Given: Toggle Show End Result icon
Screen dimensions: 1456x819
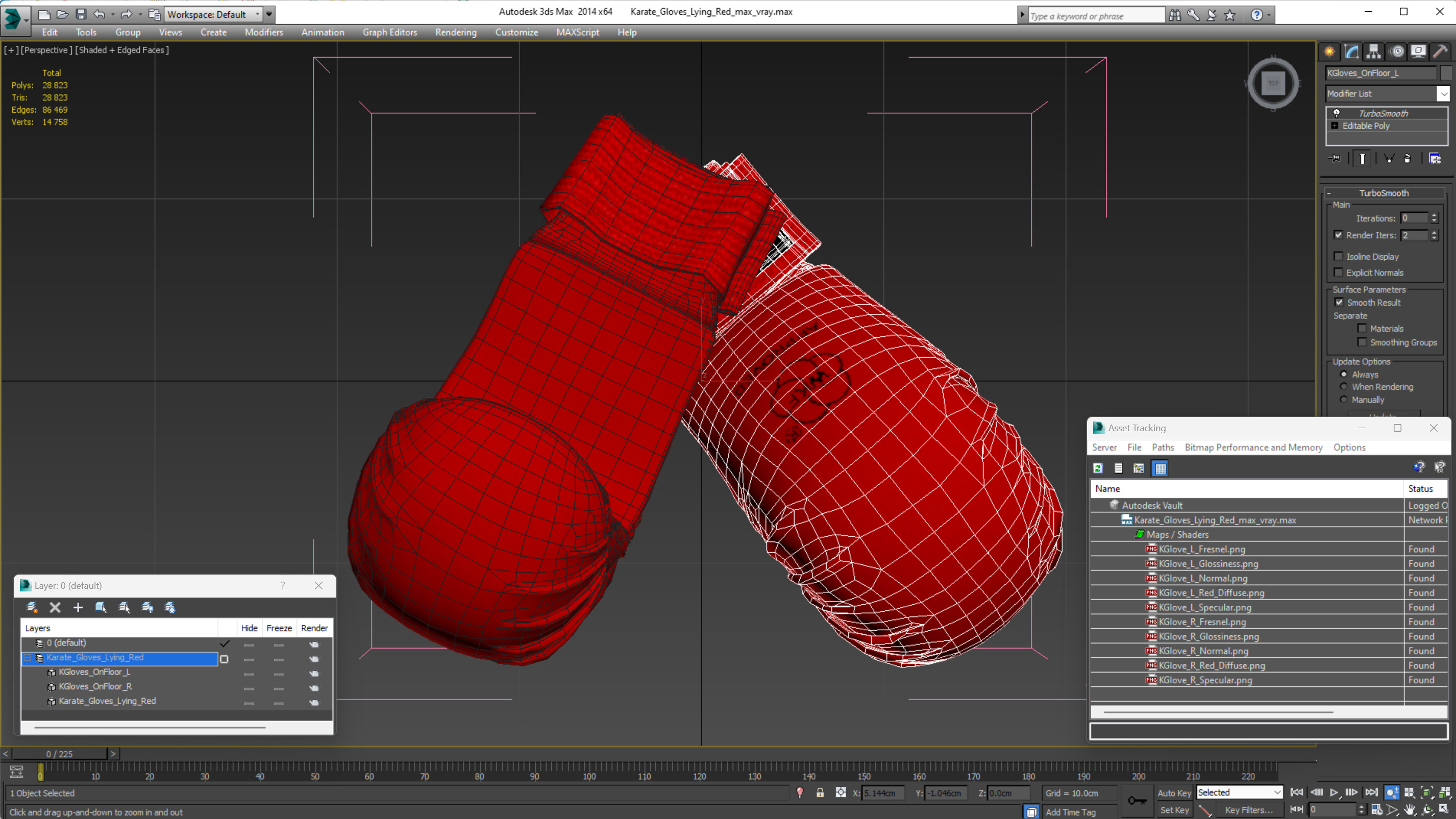Looking at the screenshot, I should (1362, 158).
